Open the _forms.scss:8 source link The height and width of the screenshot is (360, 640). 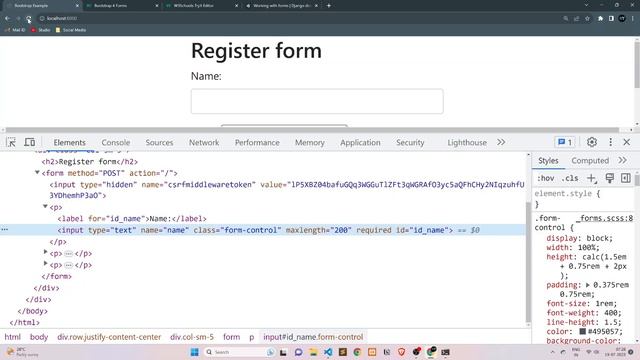click(604, 218)
